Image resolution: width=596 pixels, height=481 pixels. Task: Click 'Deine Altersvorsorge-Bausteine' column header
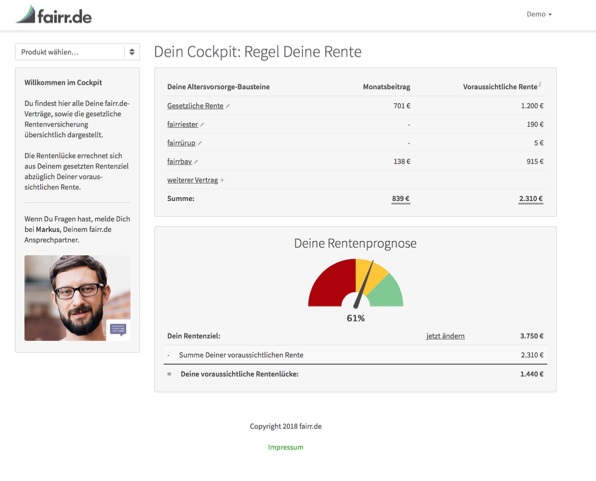click(219, 87)
